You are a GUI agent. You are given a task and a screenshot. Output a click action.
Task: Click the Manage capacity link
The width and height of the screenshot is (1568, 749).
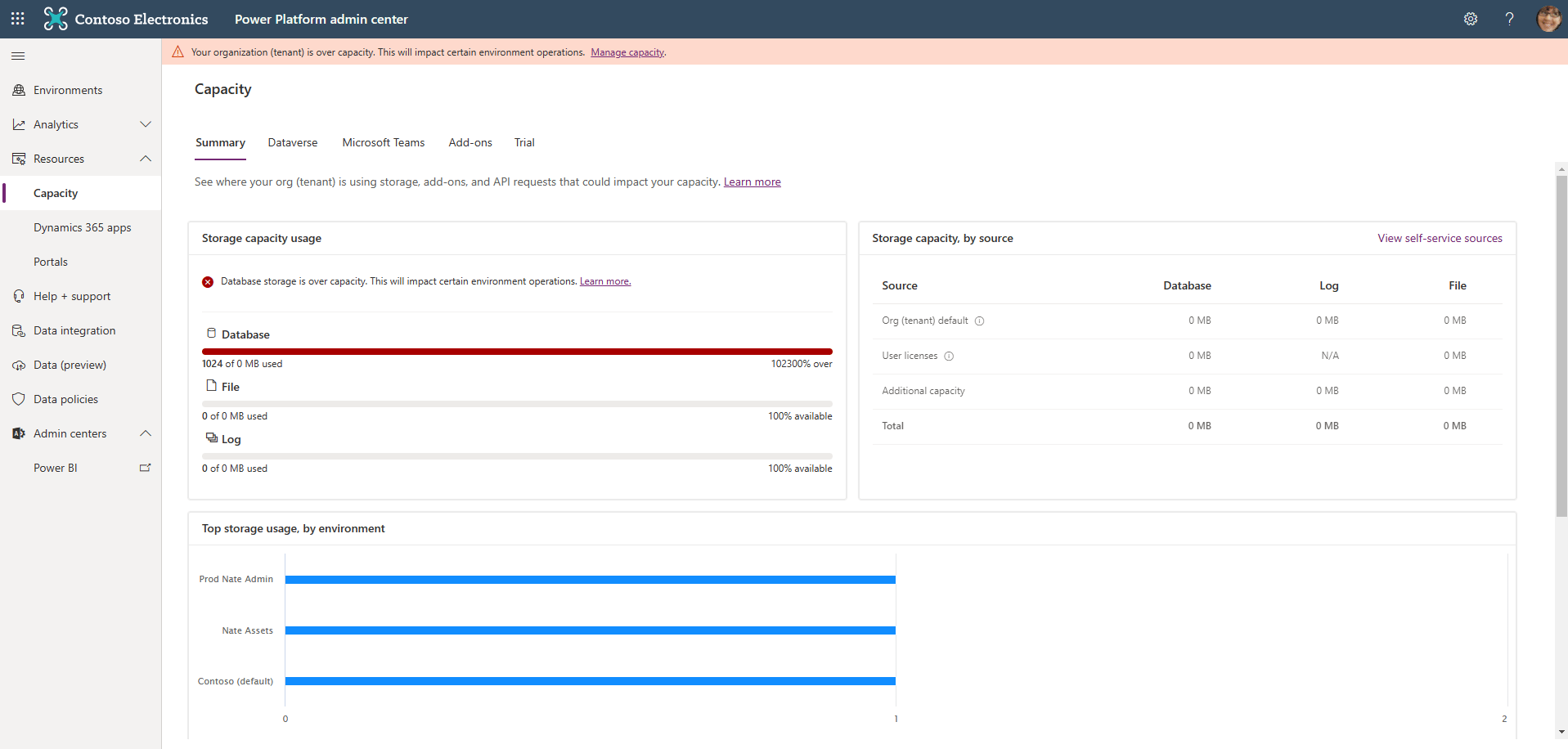click(627, 52)
